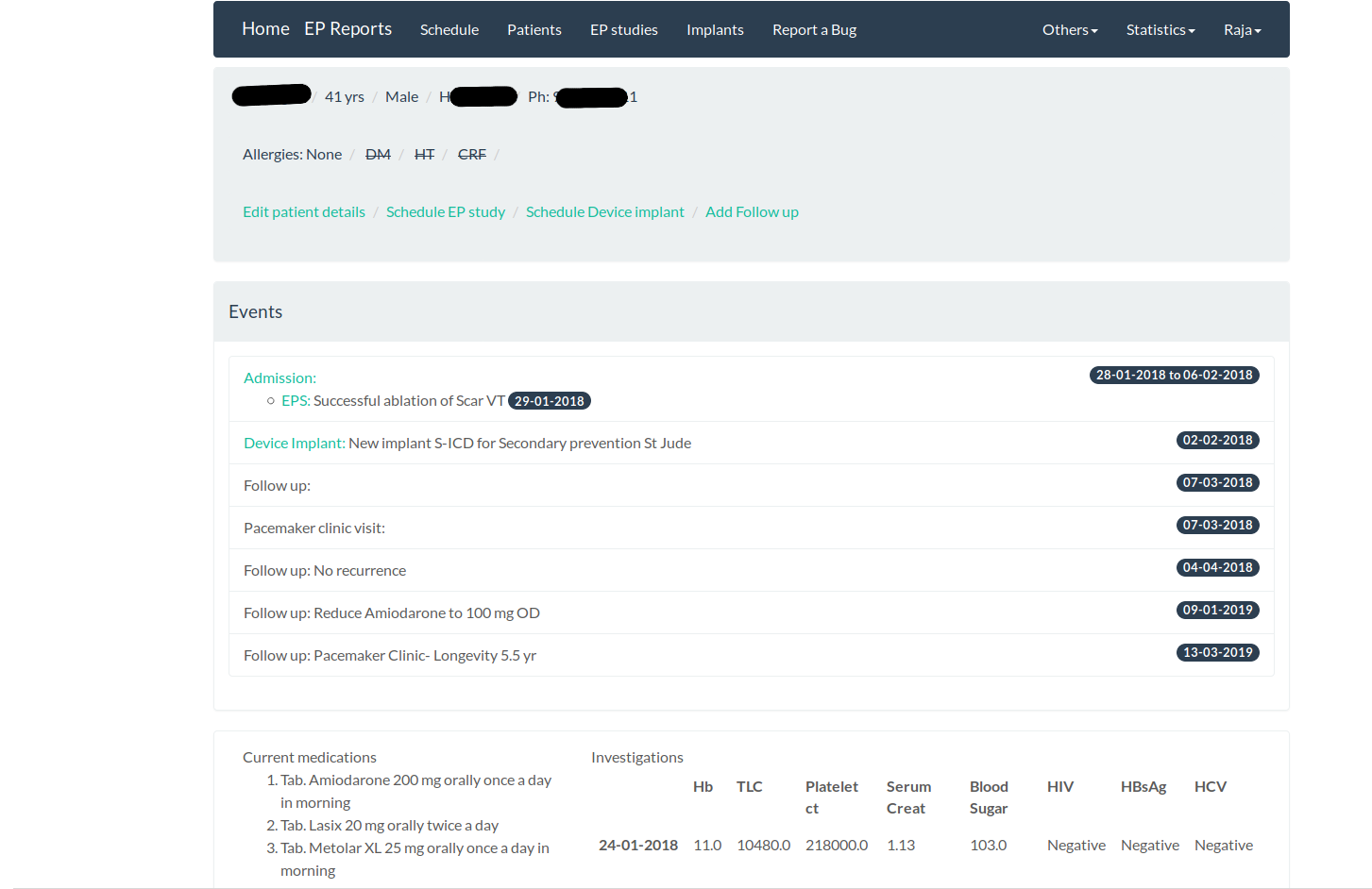Click Schedule Device implant link
The image size is (1372, 889).
(x=605, y=212)
